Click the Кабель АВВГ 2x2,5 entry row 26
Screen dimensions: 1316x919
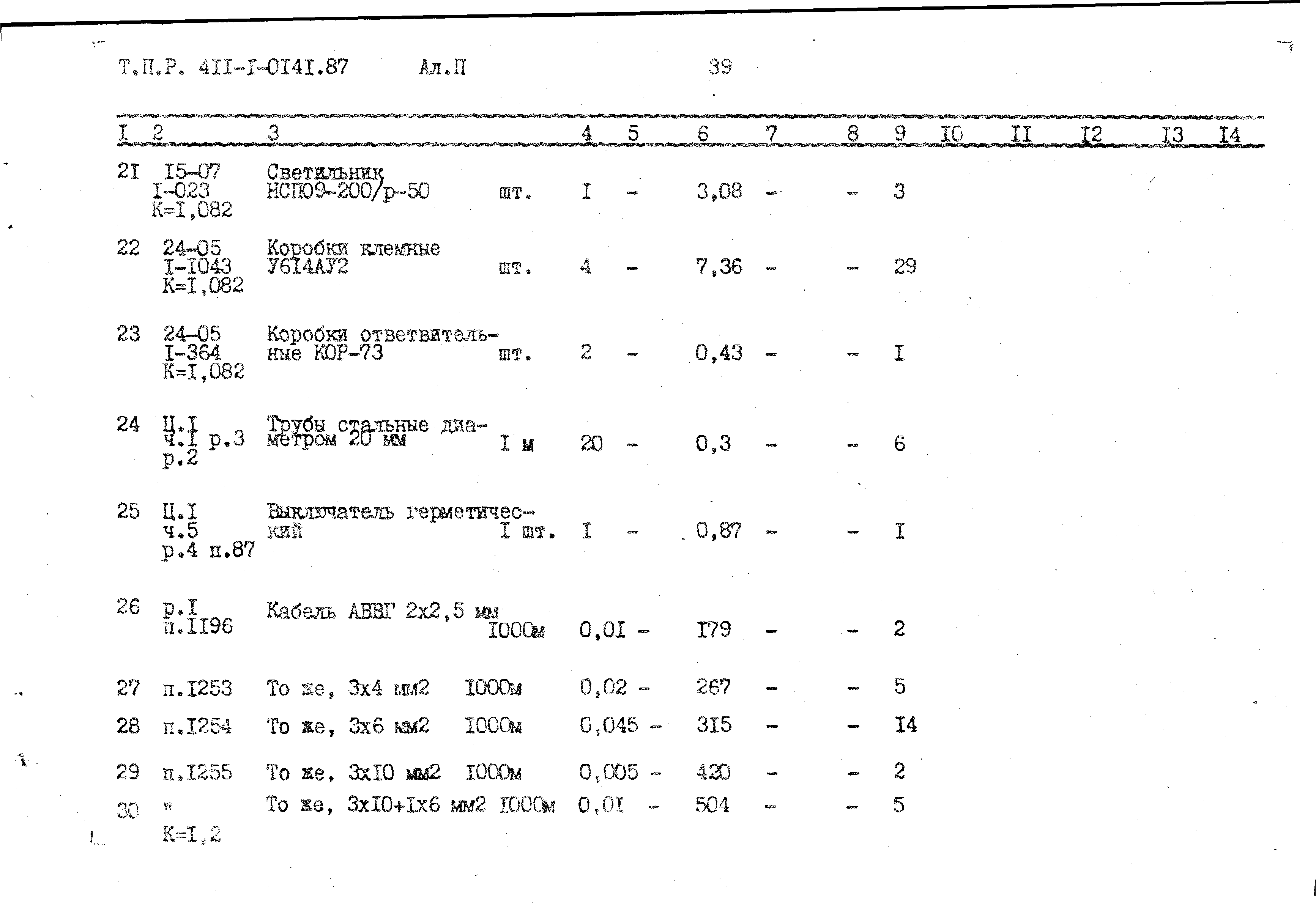tap(400, 600)
